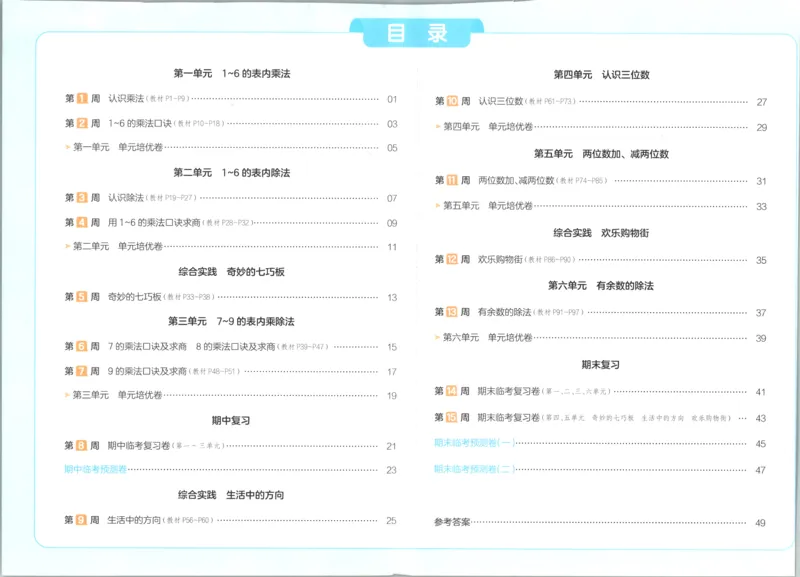Select entry 用1~6的乘法口诀求商
Viewport: 800px width, 577px height.
tap(154, 222)
